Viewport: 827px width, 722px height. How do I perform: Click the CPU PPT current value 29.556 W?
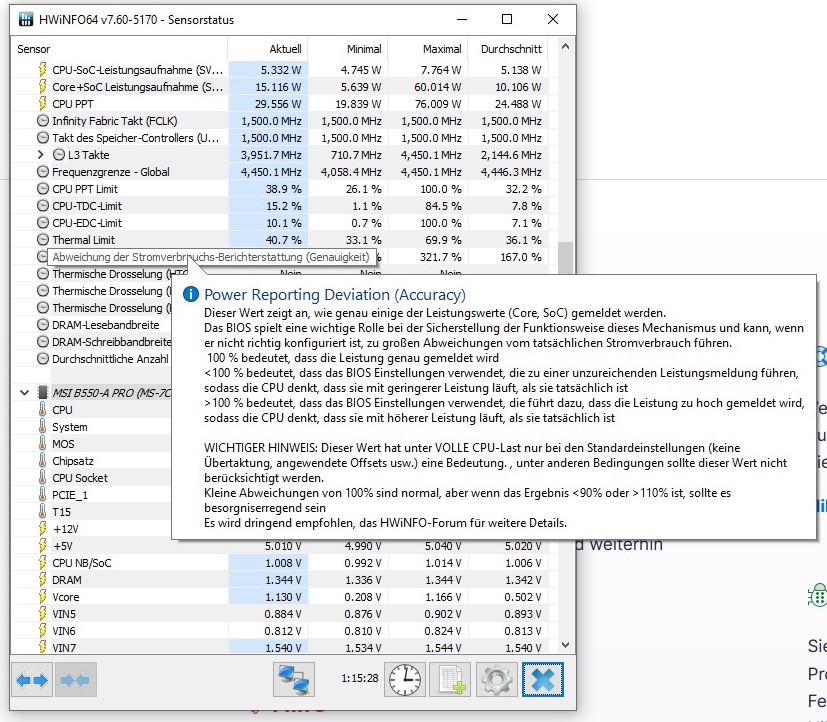point(278,104)
